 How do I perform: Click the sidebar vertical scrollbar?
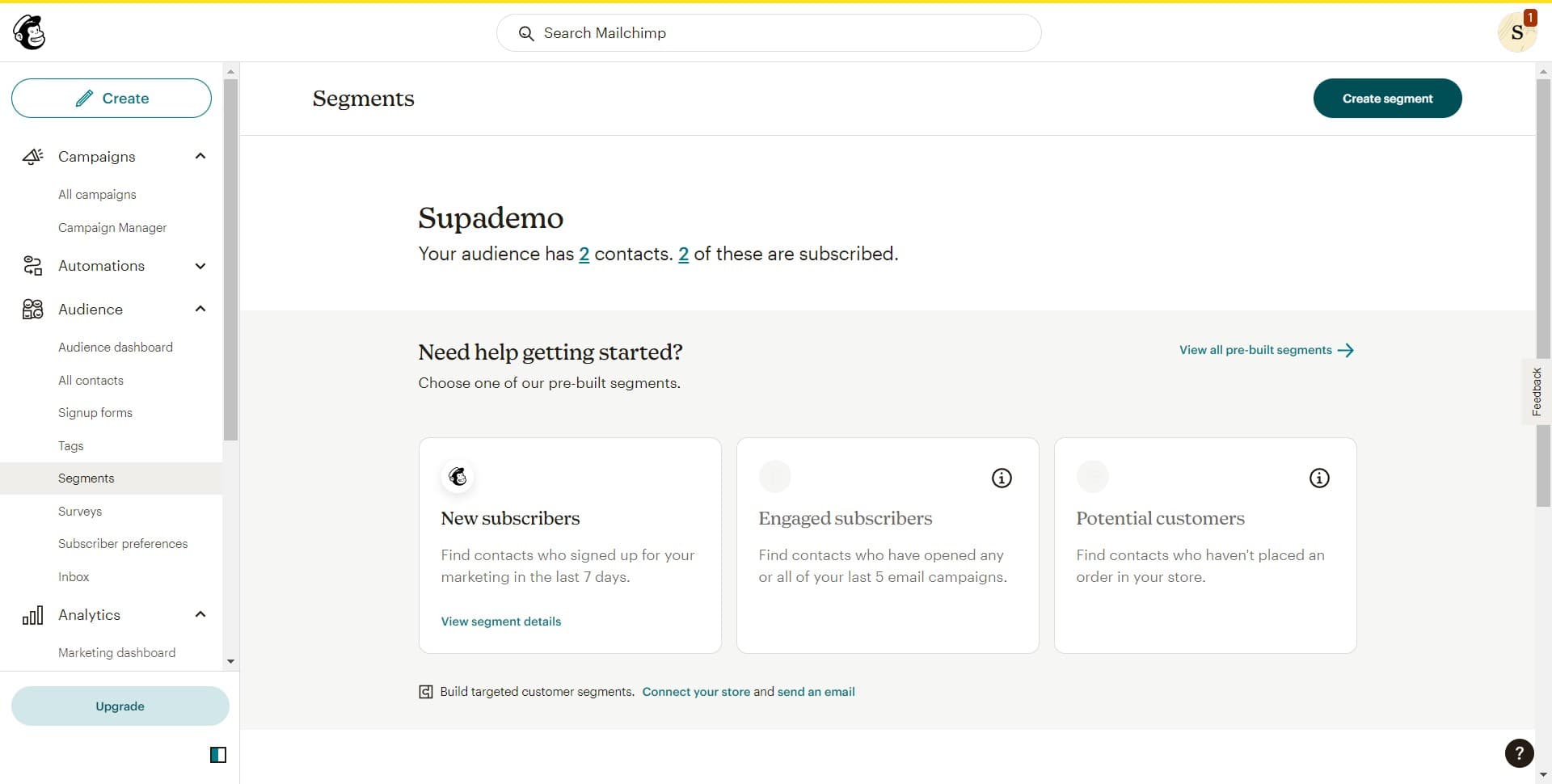231,259
